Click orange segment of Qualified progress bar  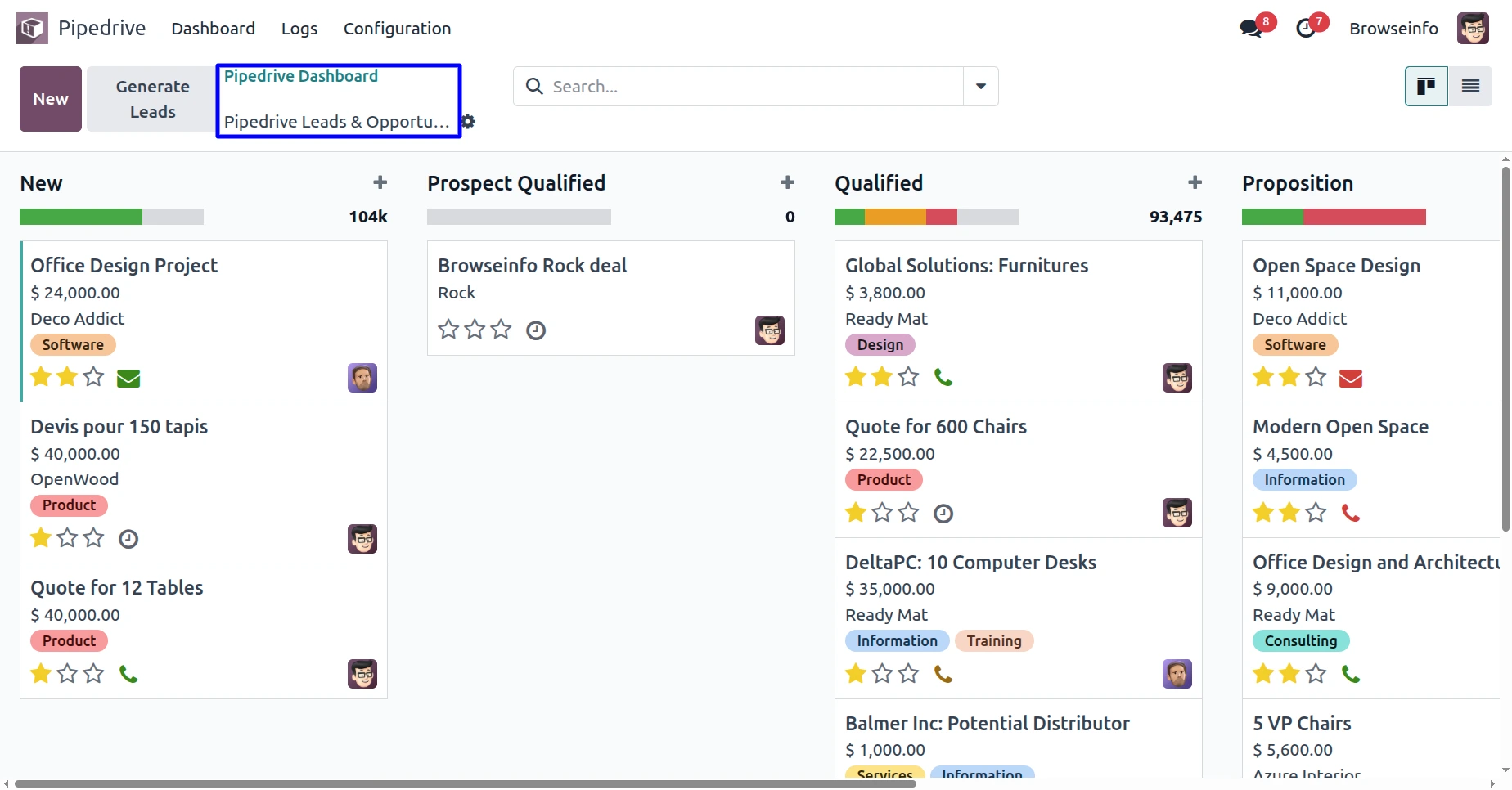pyautogui.click(x=895, y=217)
